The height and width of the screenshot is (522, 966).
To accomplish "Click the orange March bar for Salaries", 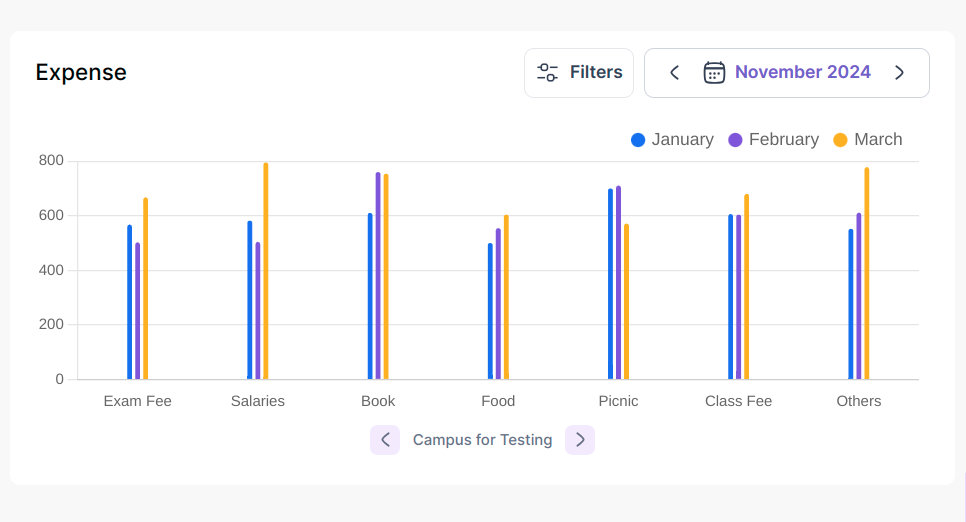I will coord(265,270).
